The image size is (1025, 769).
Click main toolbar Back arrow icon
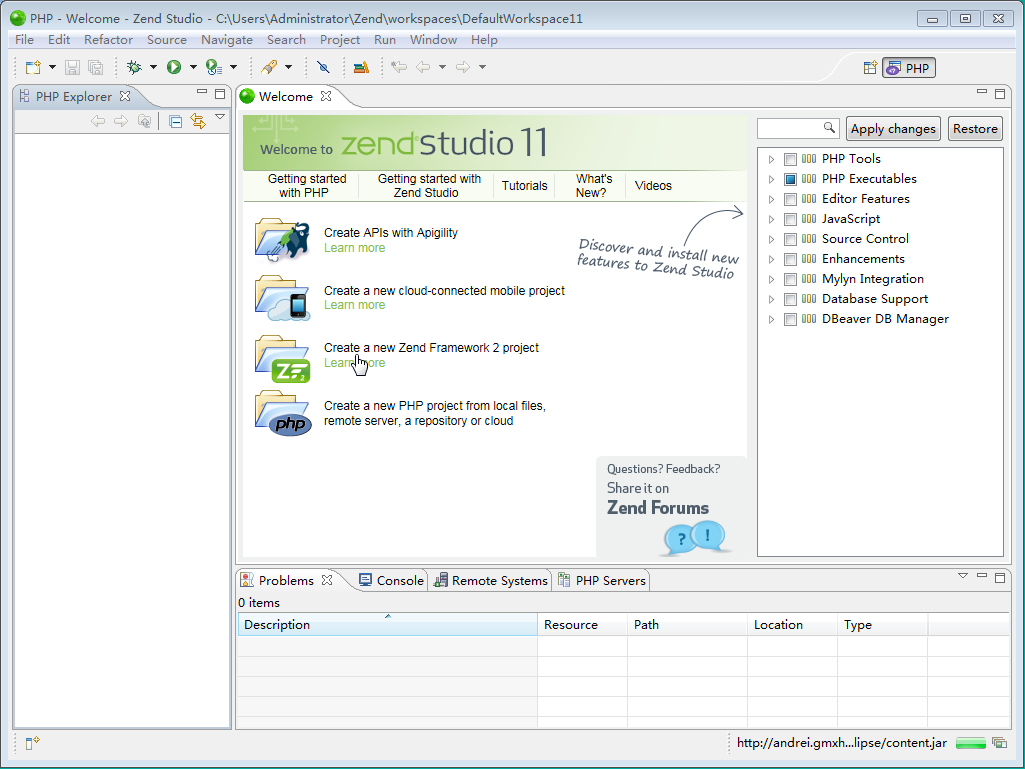424,67
